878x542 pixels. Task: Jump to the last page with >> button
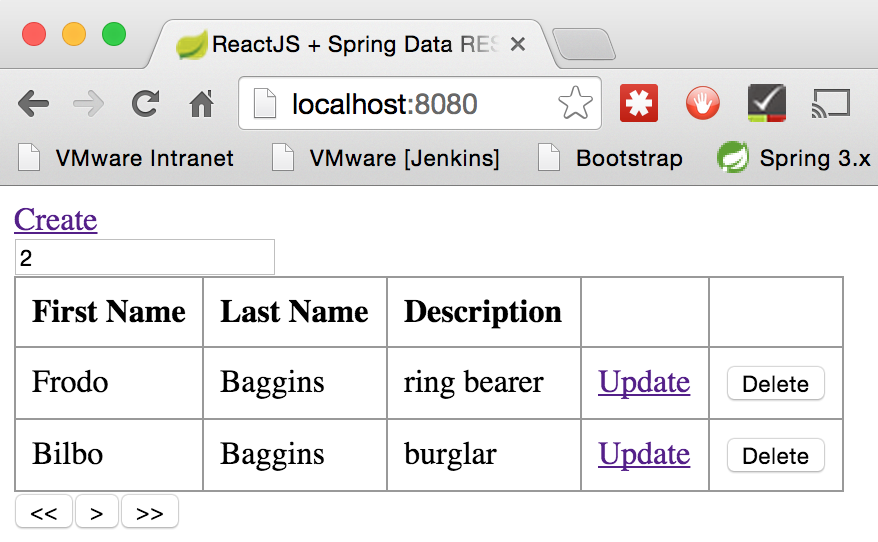coord(150,513)
